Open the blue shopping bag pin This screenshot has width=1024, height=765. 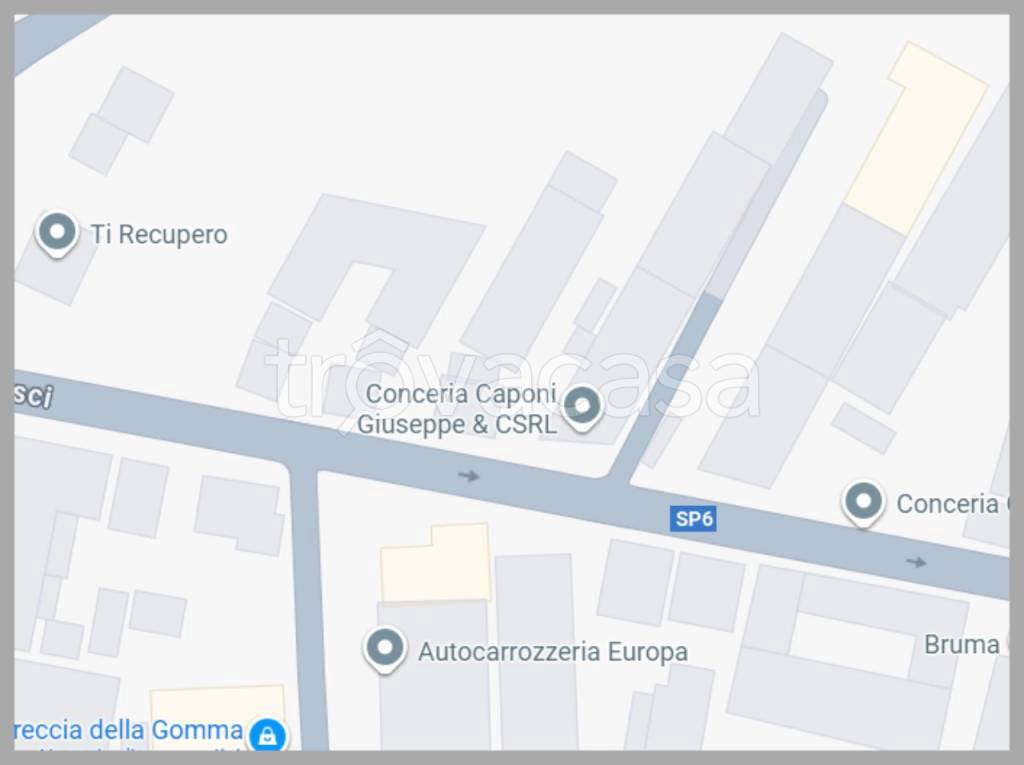[267, 736]
